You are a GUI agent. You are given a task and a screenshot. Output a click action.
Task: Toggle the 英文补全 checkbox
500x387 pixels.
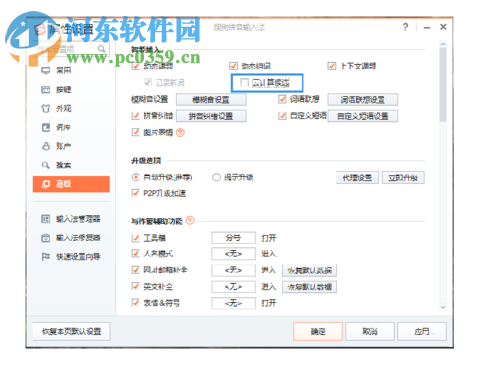(x=135, y=286)
